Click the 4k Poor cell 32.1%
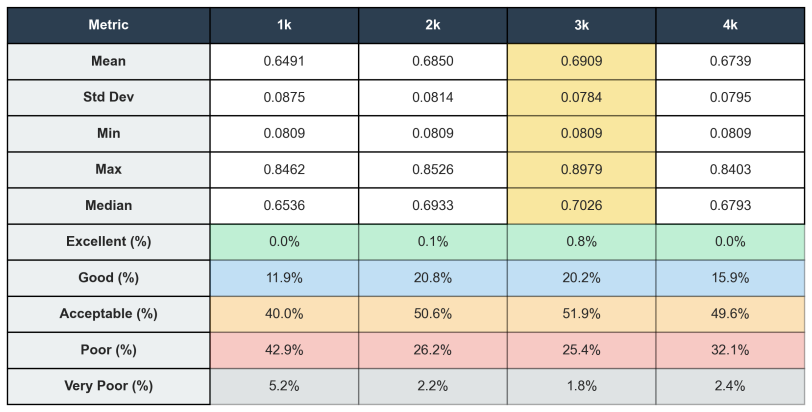 click(x=730, y=350)
